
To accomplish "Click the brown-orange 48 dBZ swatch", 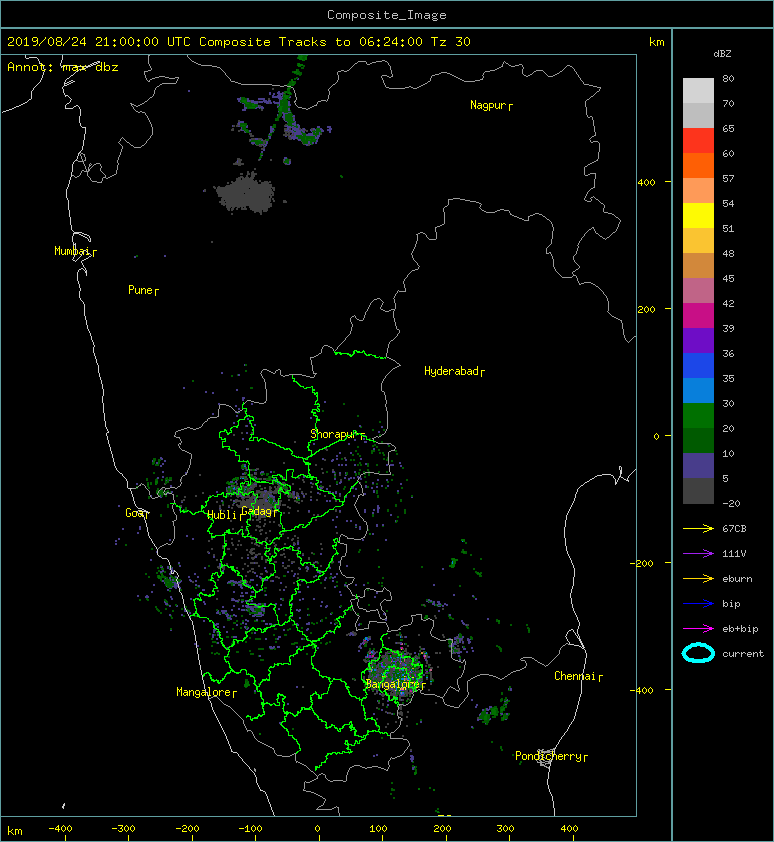I will pyautogui.click(x=698, y=265).
